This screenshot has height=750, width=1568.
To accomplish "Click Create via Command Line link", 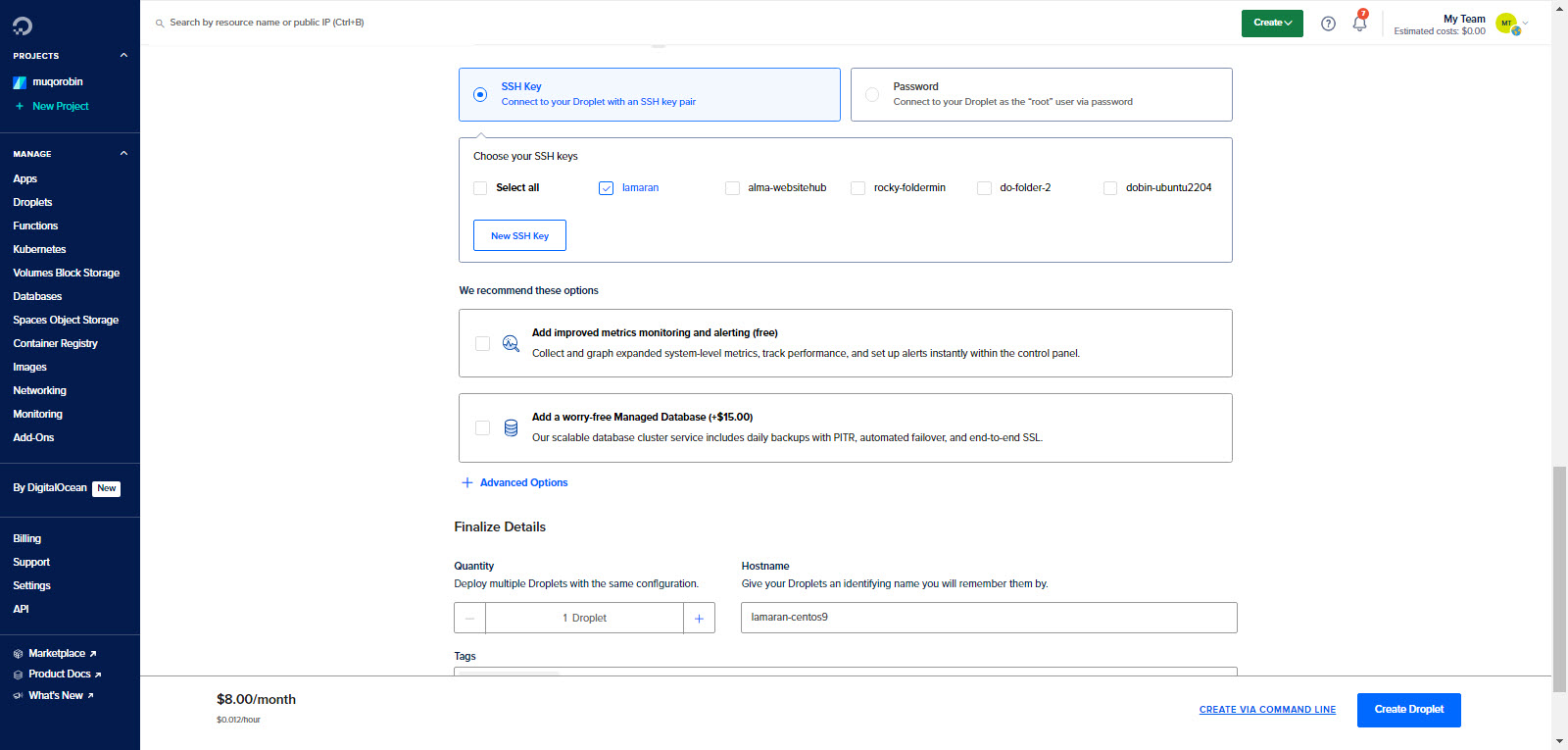I will point(1267,710).
